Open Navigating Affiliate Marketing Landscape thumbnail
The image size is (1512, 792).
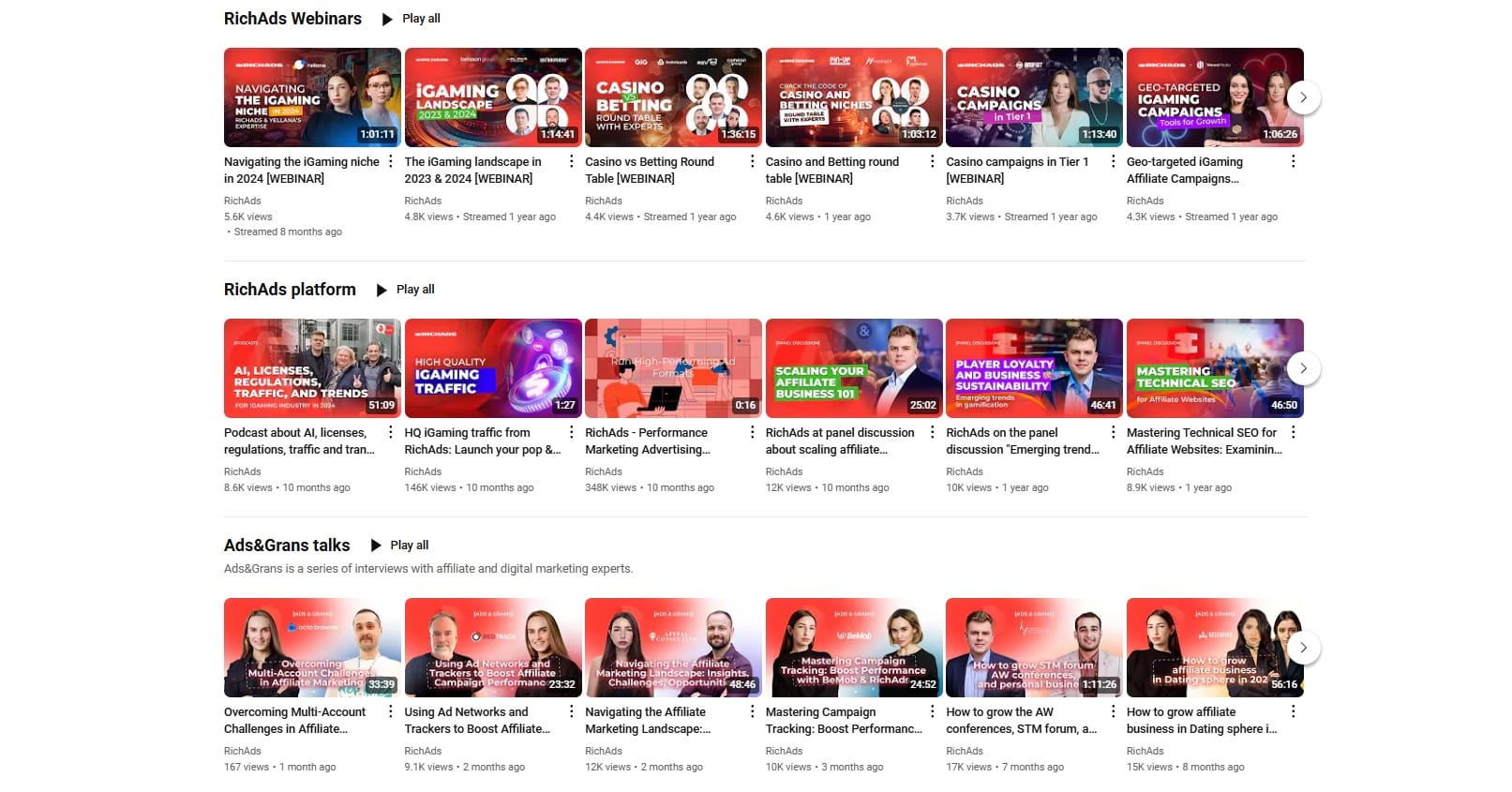[673, 648]
